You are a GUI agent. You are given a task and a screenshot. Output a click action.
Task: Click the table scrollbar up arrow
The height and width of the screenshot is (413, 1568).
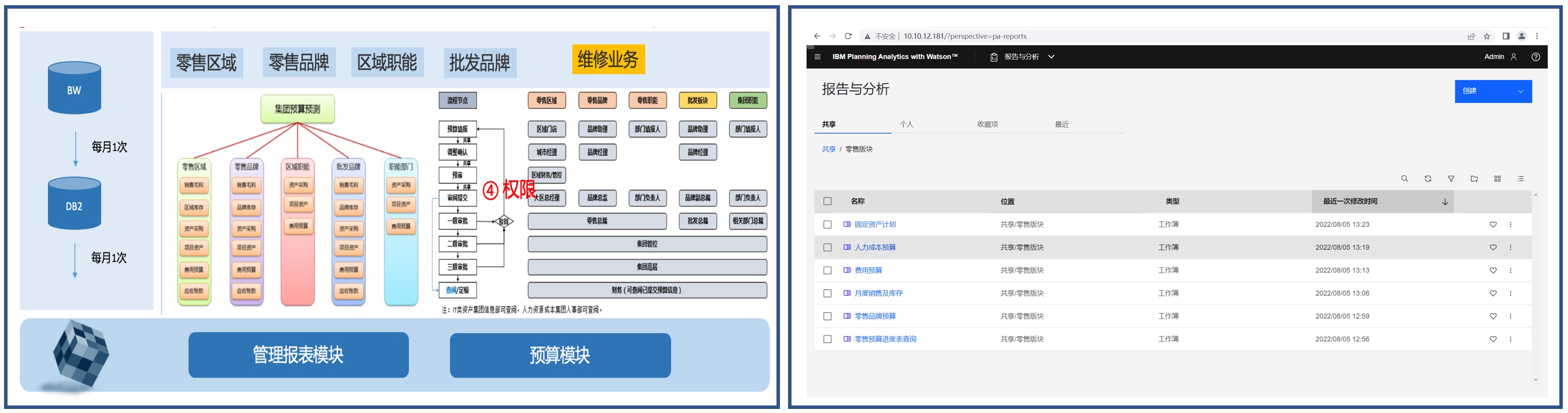coord(1536,195)
